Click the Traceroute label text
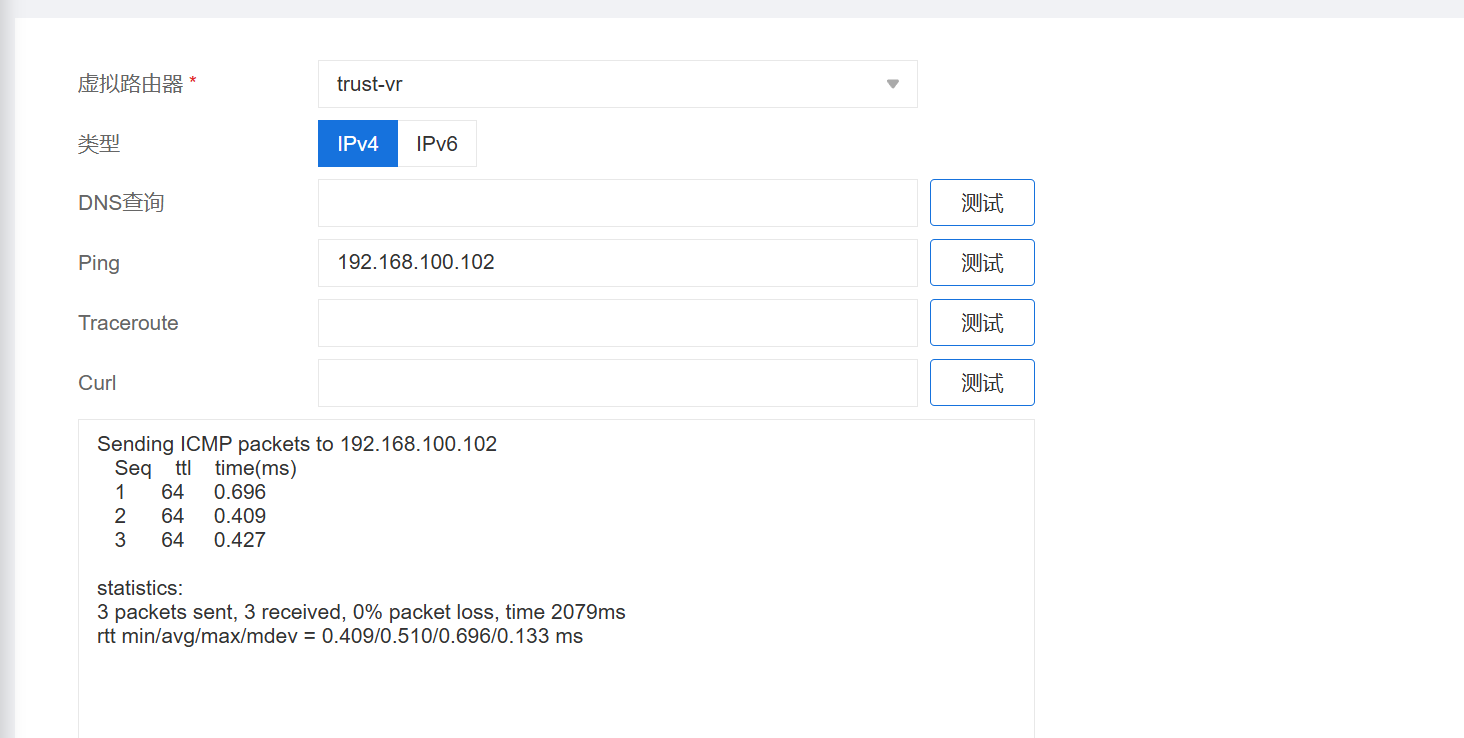Viewport: 1464px width, 738px height. pos(128,323)
